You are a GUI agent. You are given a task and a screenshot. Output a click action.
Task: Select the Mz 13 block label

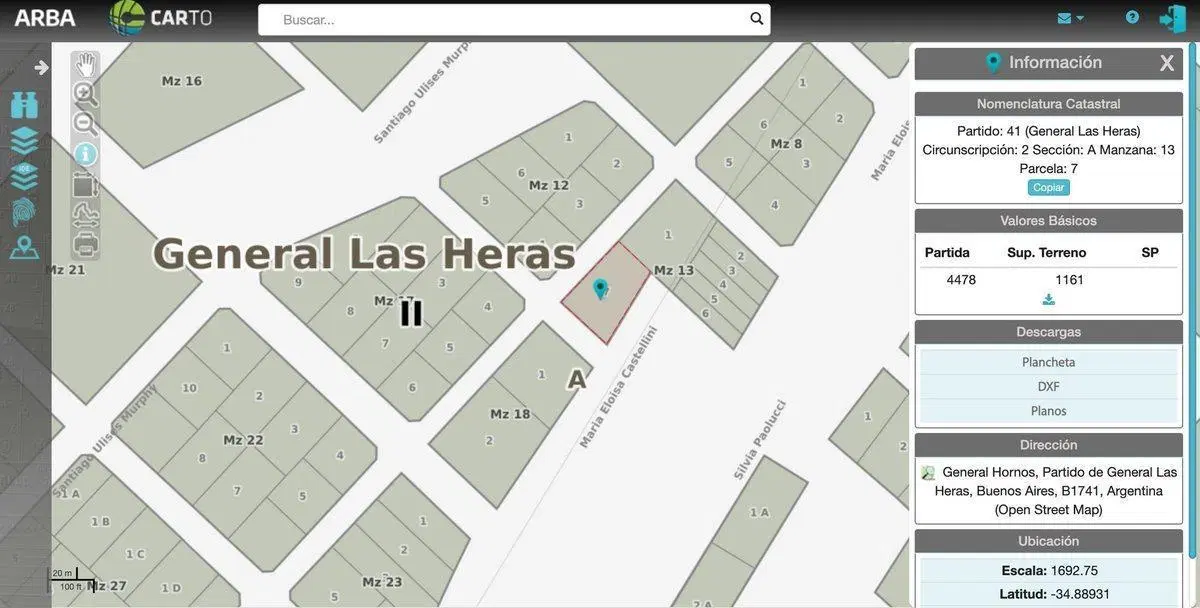click(x=673, y=270)
